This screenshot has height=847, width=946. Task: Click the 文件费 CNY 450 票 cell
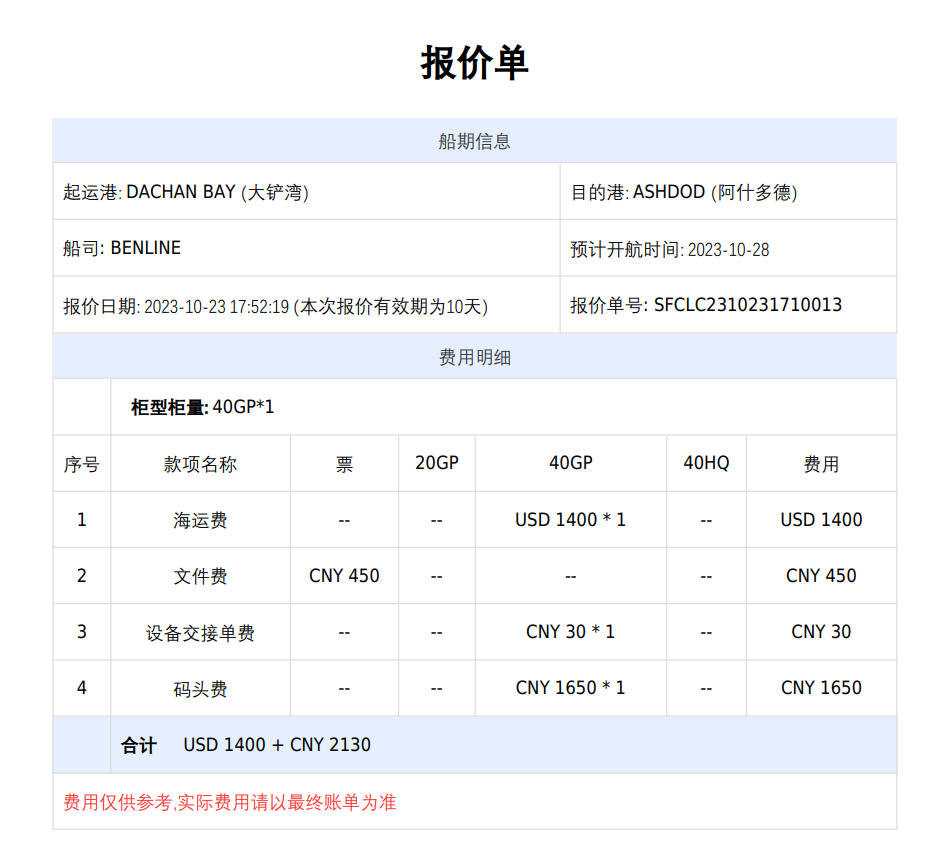click(344, 576)
